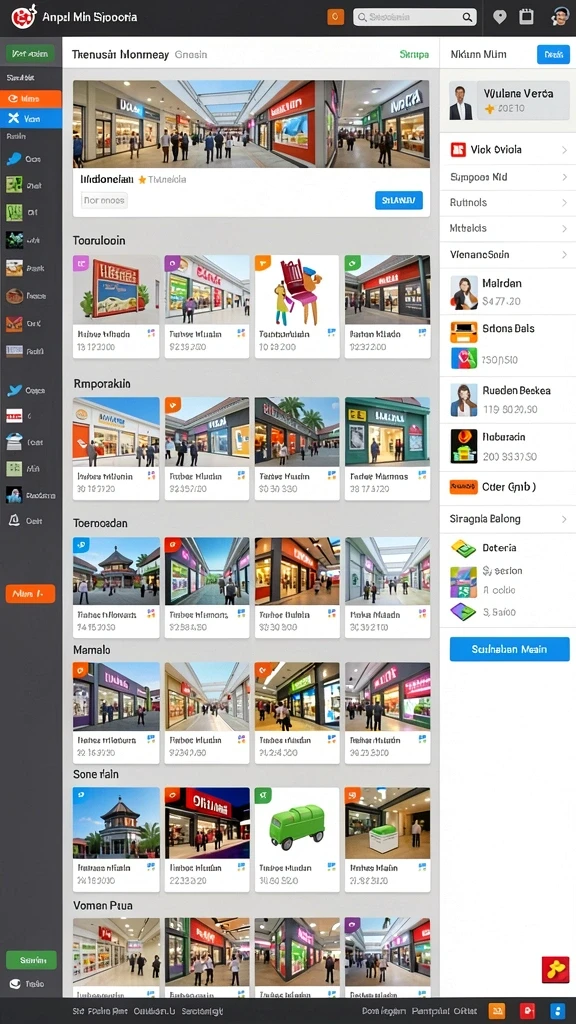Expand the 'Sumpoeo Ntd' row chevron
Image resolution: width=576 pixels, height=1024 pixels.
point(564,177)
